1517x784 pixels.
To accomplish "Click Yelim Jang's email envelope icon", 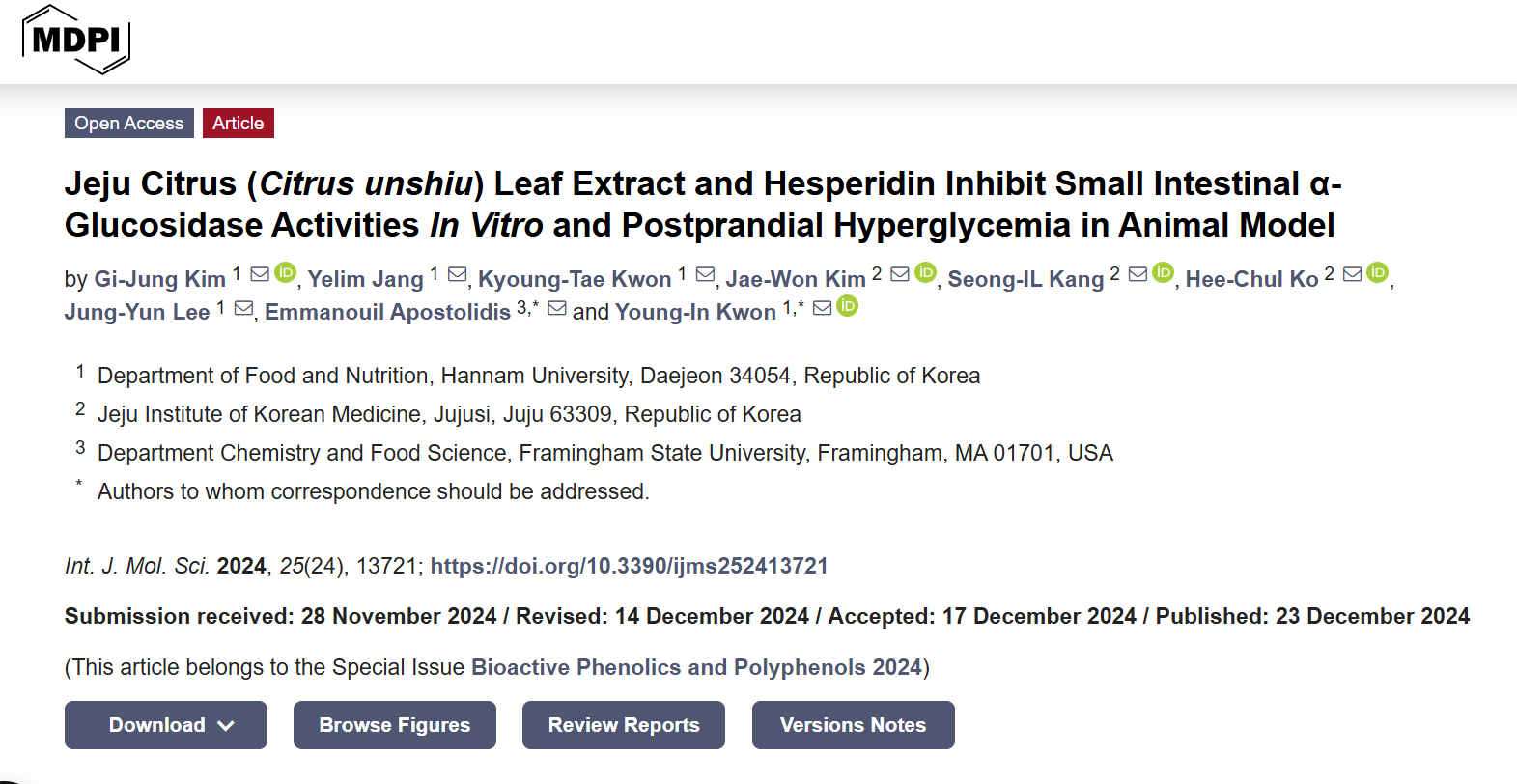I will (458, 275).
